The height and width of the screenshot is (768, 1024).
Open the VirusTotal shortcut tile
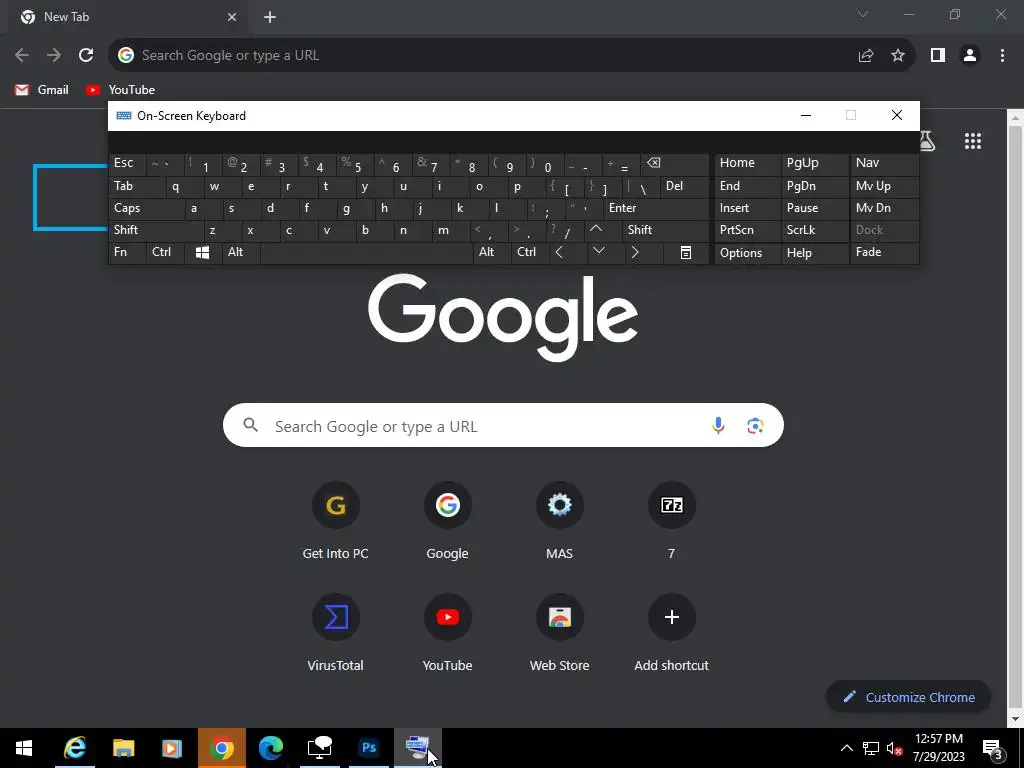pos(336,633)
